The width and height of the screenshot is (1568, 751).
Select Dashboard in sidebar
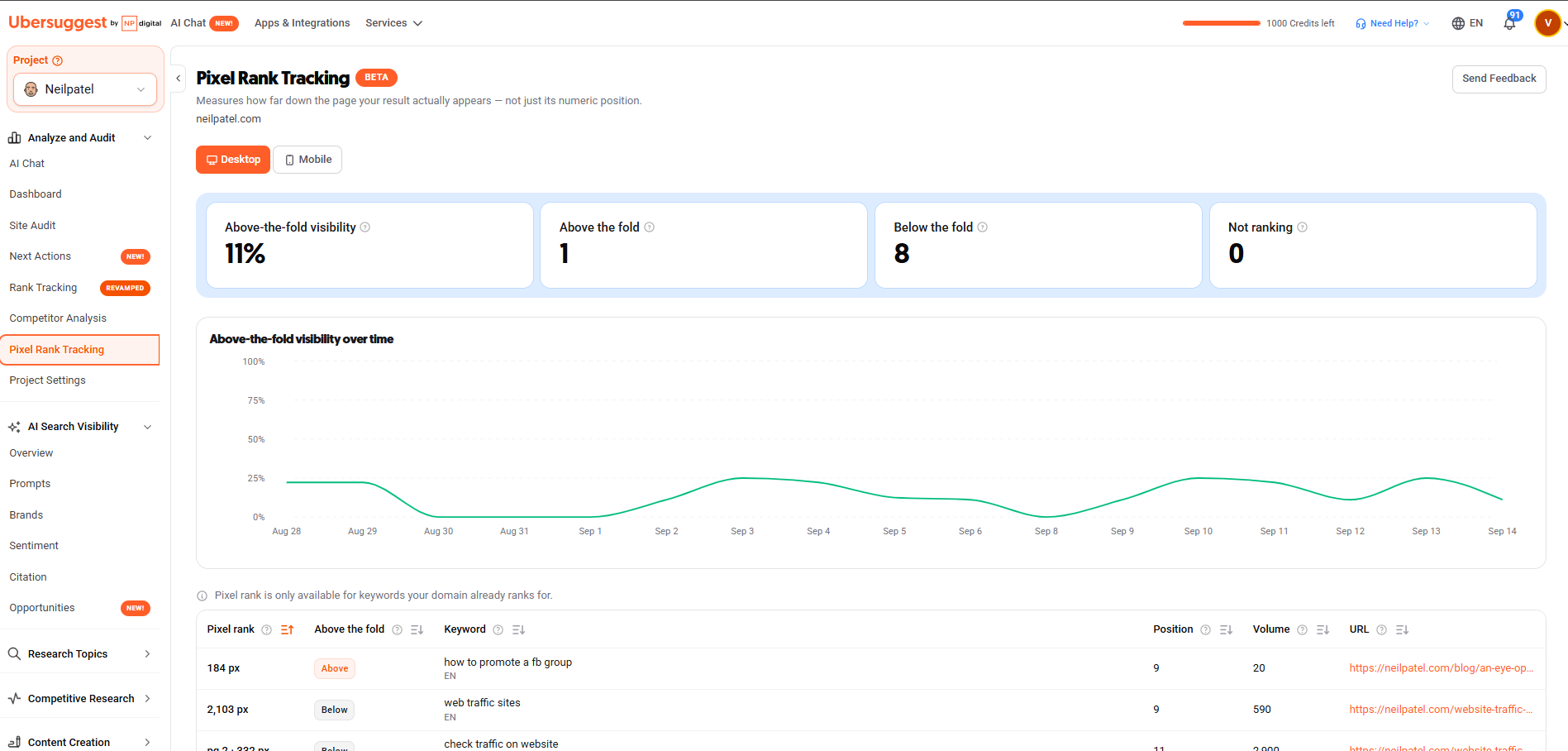36,194
